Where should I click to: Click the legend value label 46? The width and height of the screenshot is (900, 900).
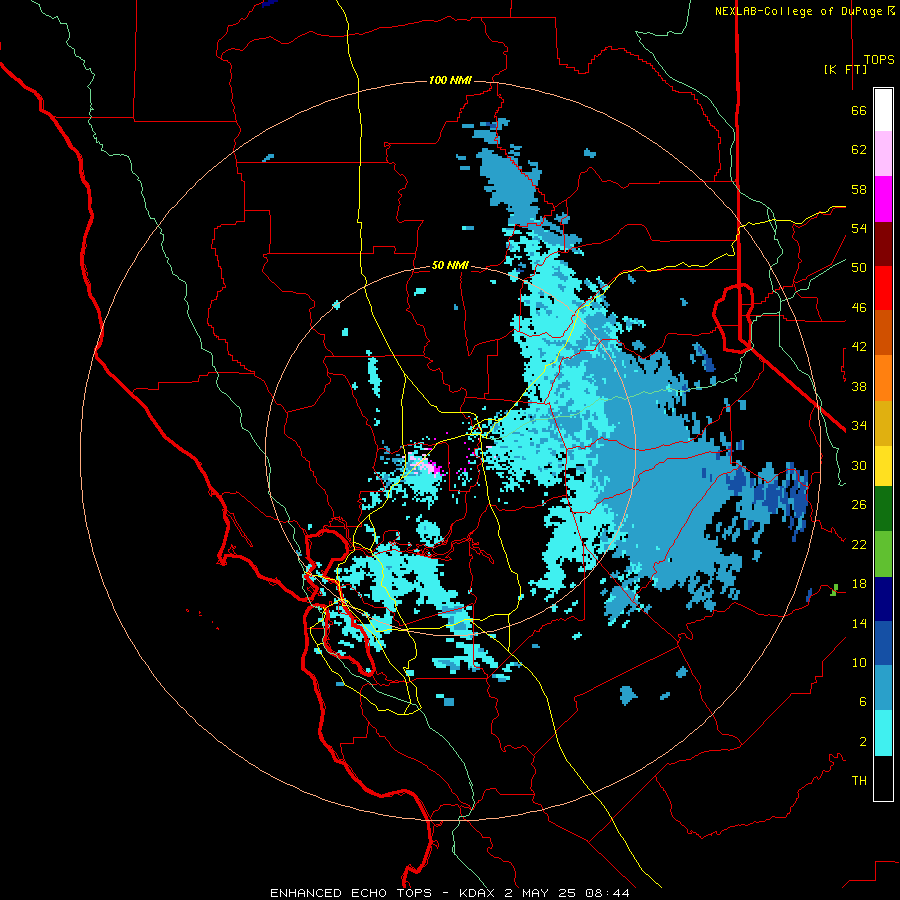[859, 308]
